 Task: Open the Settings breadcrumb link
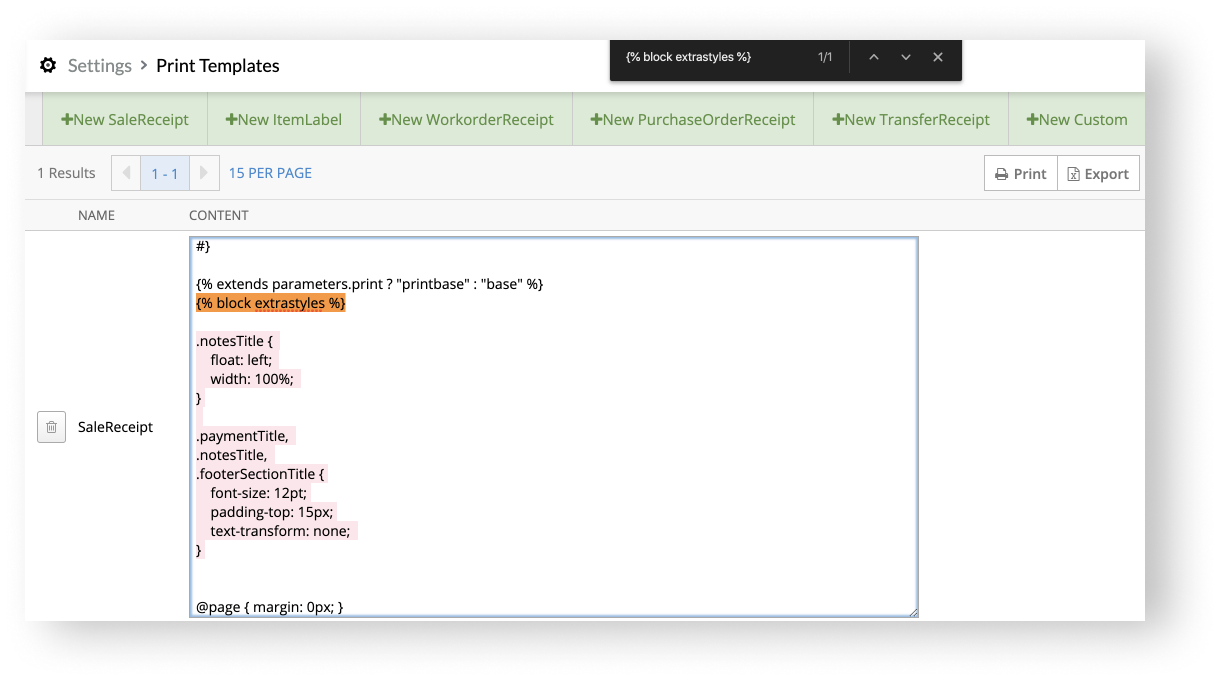pyautogui.click(x=99, y=66)
